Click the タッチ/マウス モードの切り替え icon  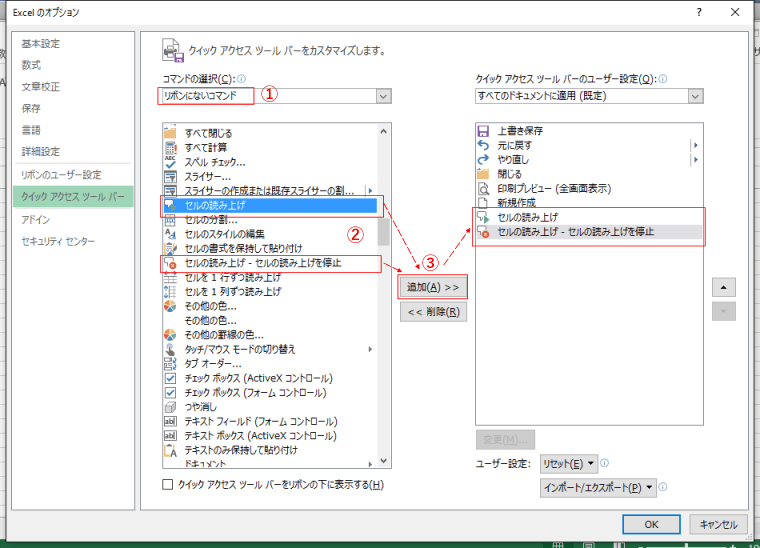pyautogui.click(x=170, y=349)
